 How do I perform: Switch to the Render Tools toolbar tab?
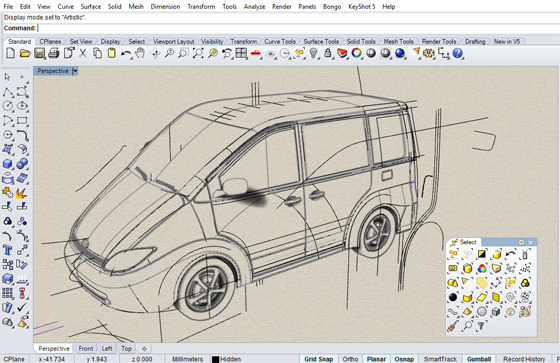click(x=439, y=41)
